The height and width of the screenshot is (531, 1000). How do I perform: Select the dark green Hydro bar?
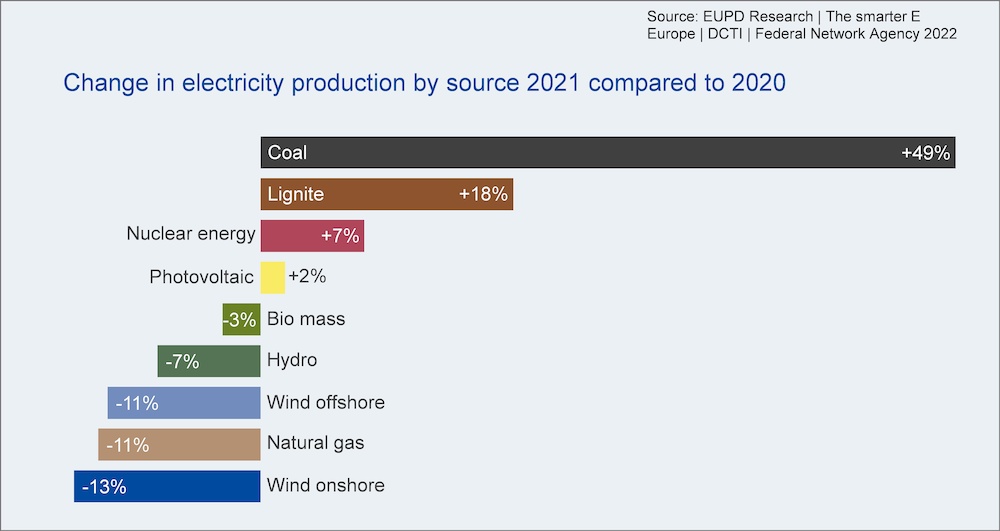tap(209, 361)
